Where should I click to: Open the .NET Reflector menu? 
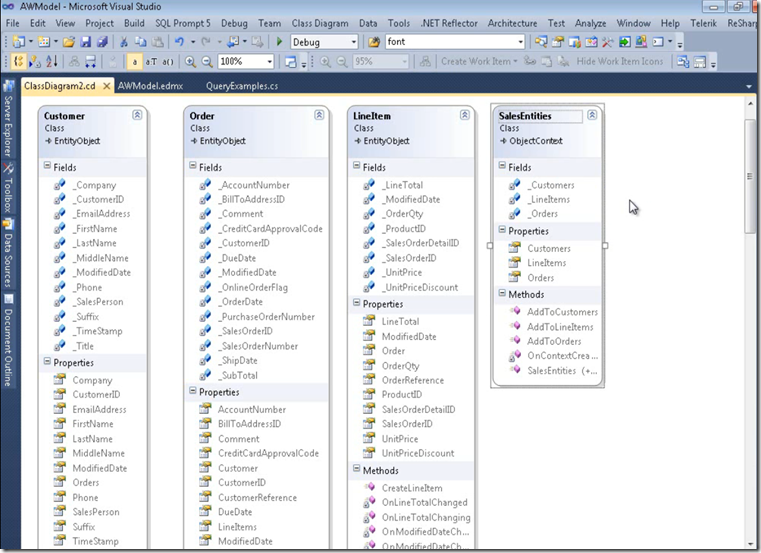click(449, 23)
